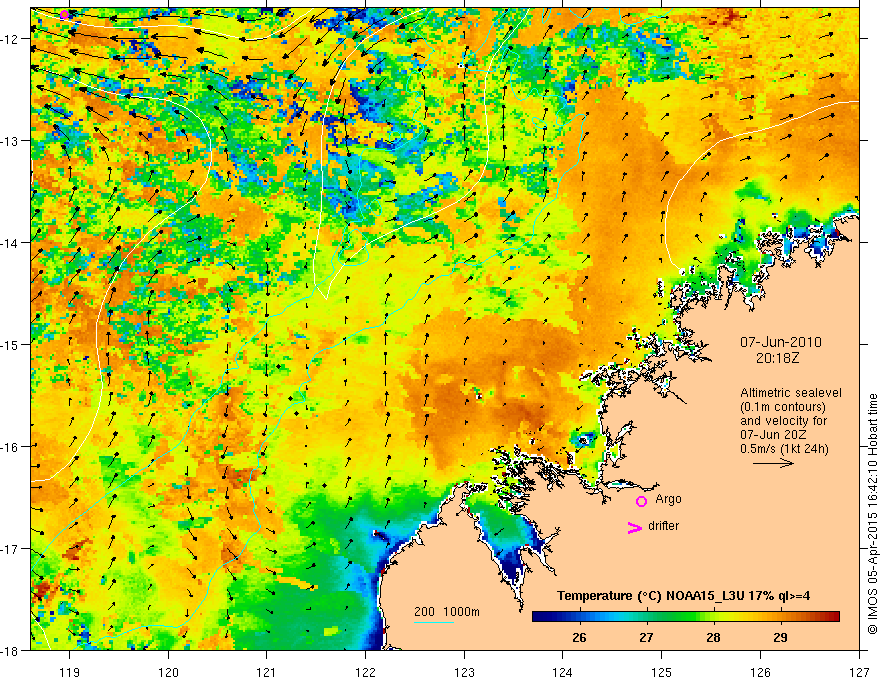Click longitude label 119 on bottom axis
The image size is (880, 680).
point(69,672)
